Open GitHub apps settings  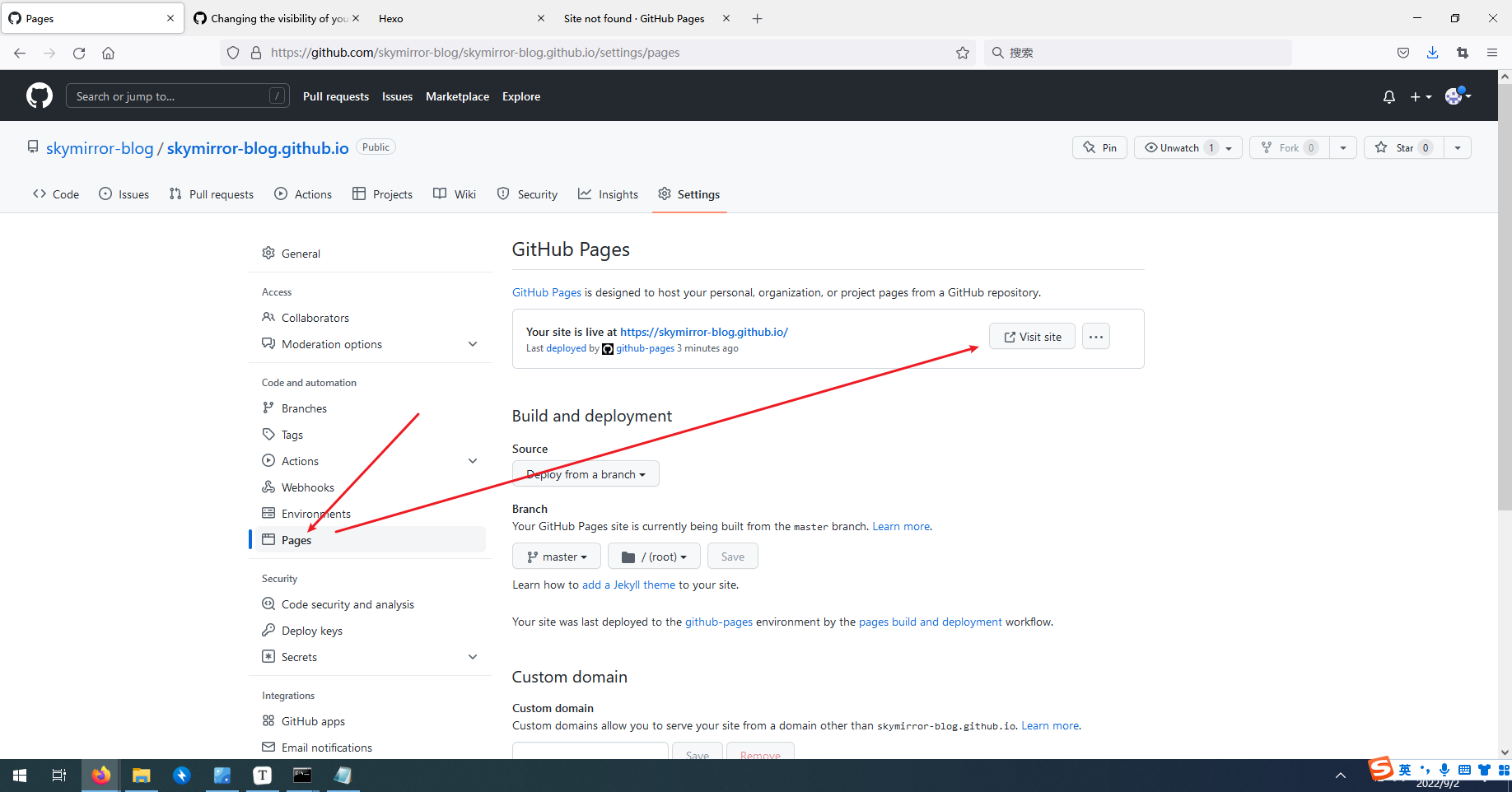371,721
